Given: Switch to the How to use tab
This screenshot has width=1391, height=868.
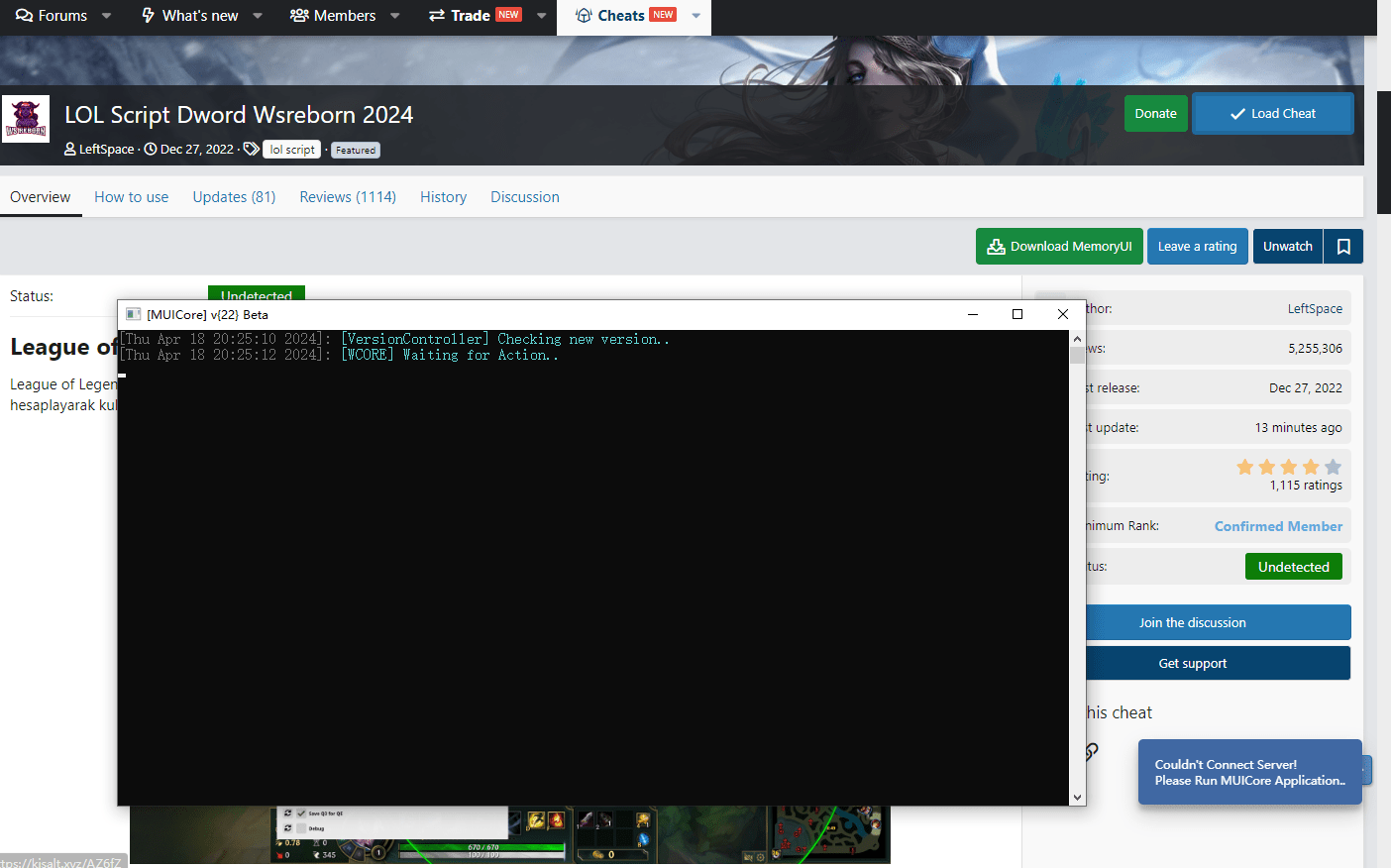Looking at the screenshot, I should pos(132,197).
